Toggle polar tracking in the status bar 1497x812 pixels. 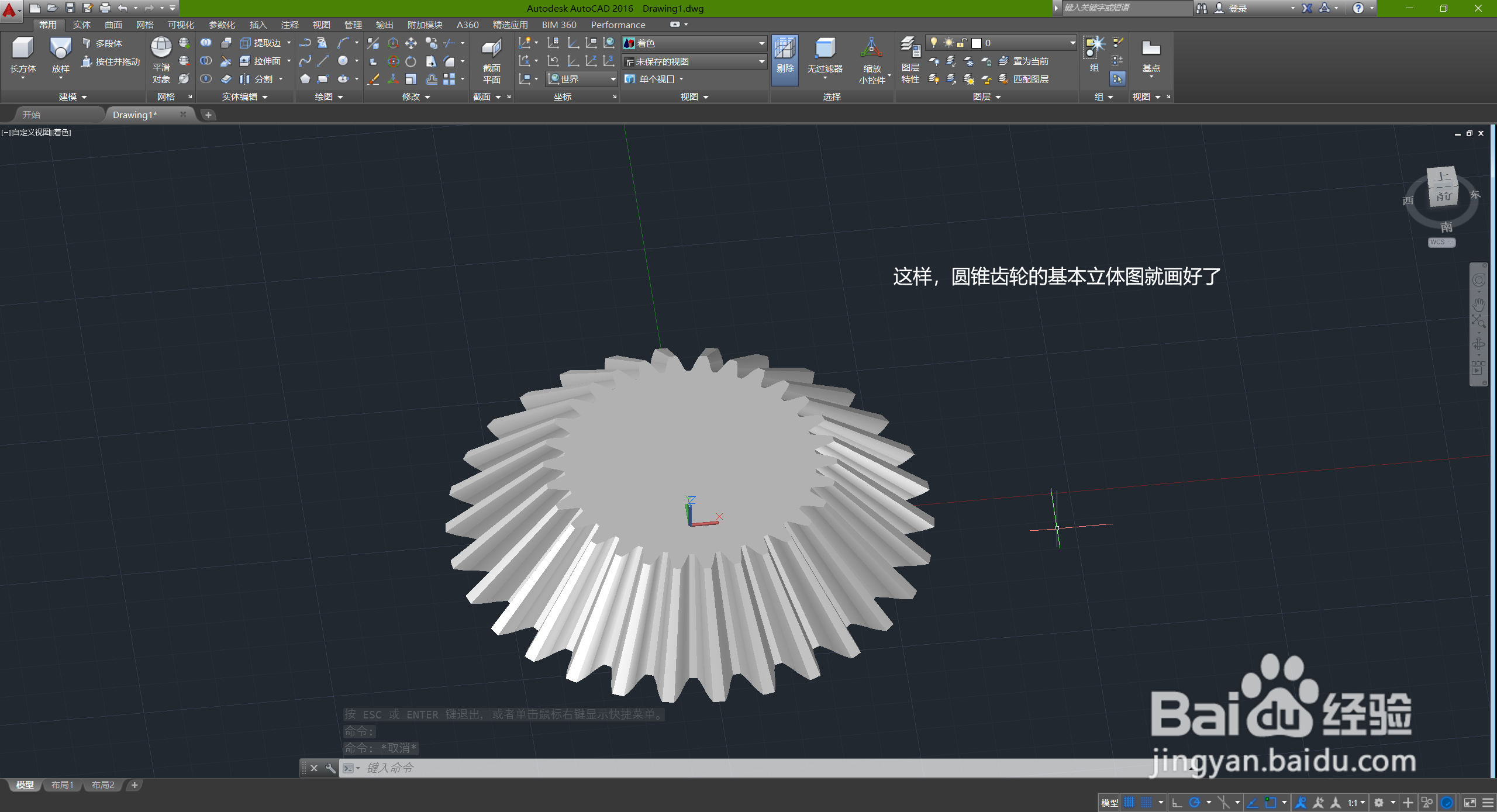pos(1195,803)
